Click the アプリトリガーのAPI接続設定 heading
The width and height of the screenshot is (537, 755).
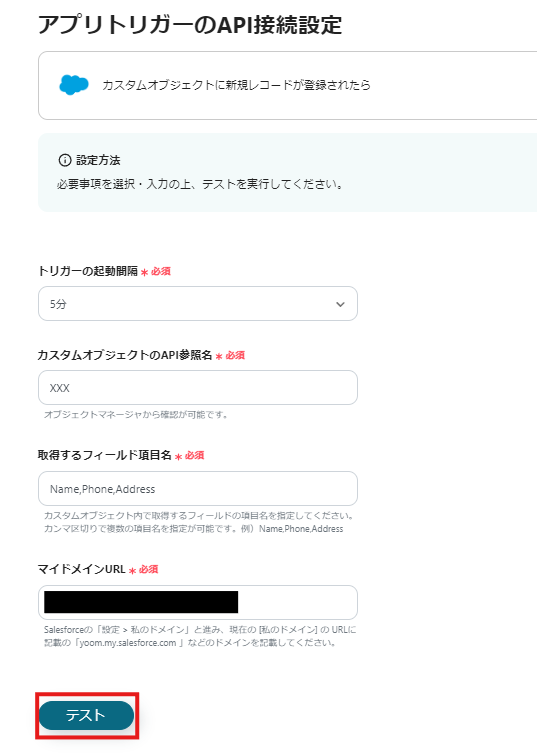190,25
